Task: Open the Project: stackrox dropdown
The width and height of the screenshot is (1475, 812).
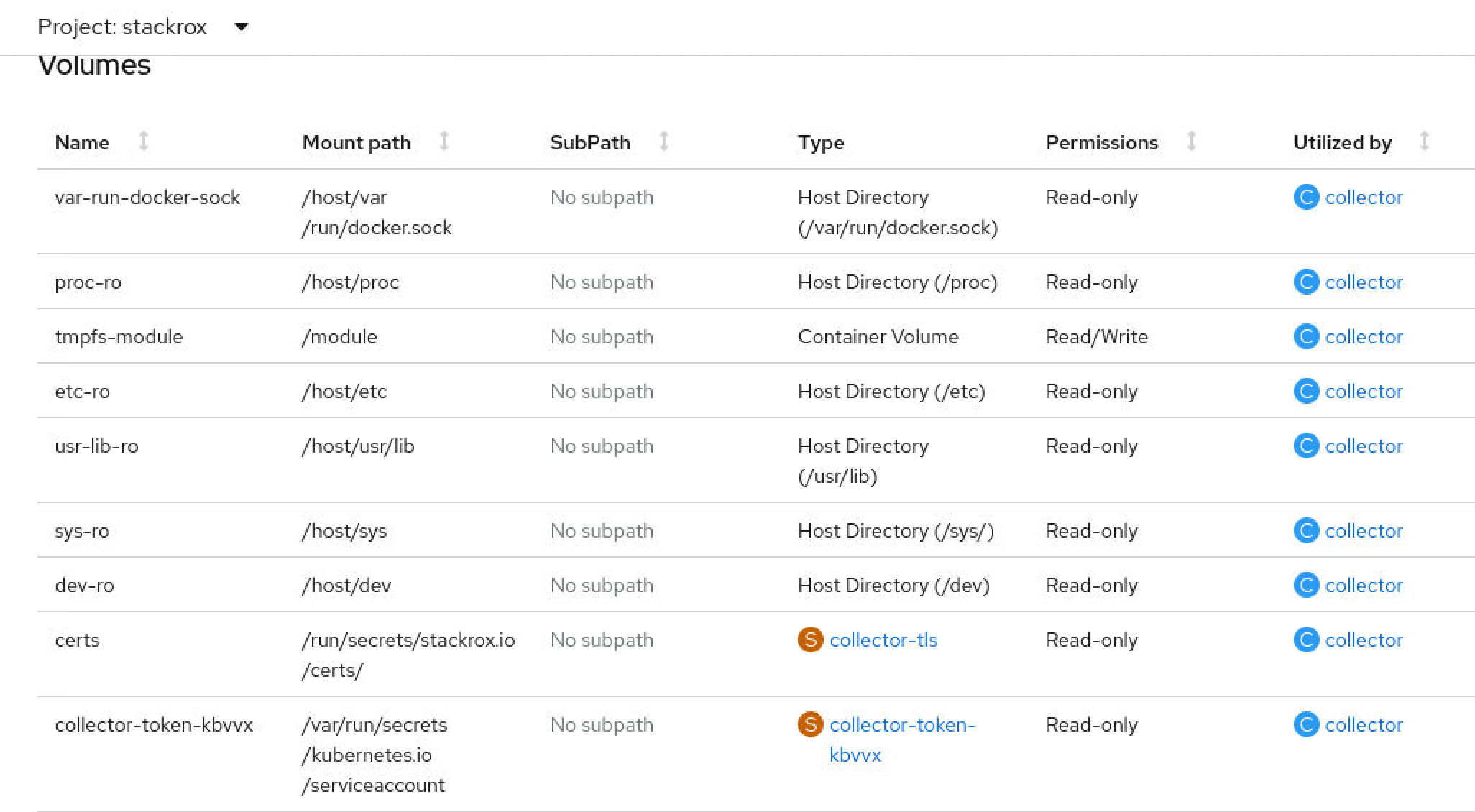Action: click(x=122, y=27)
